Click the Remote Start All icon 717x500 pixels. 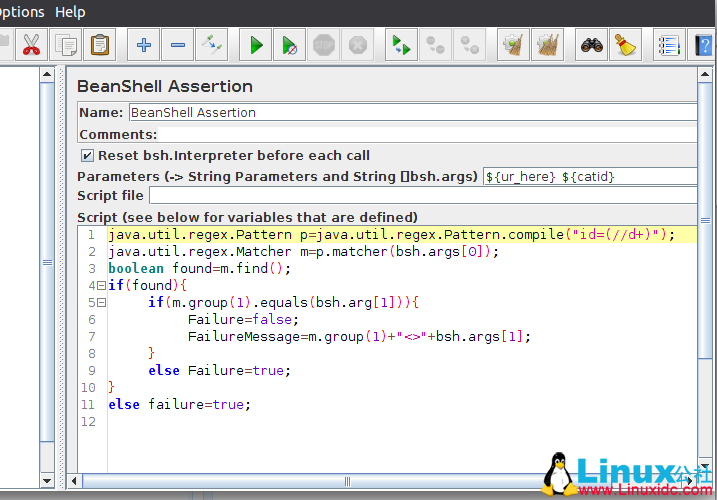coord(401,45)
